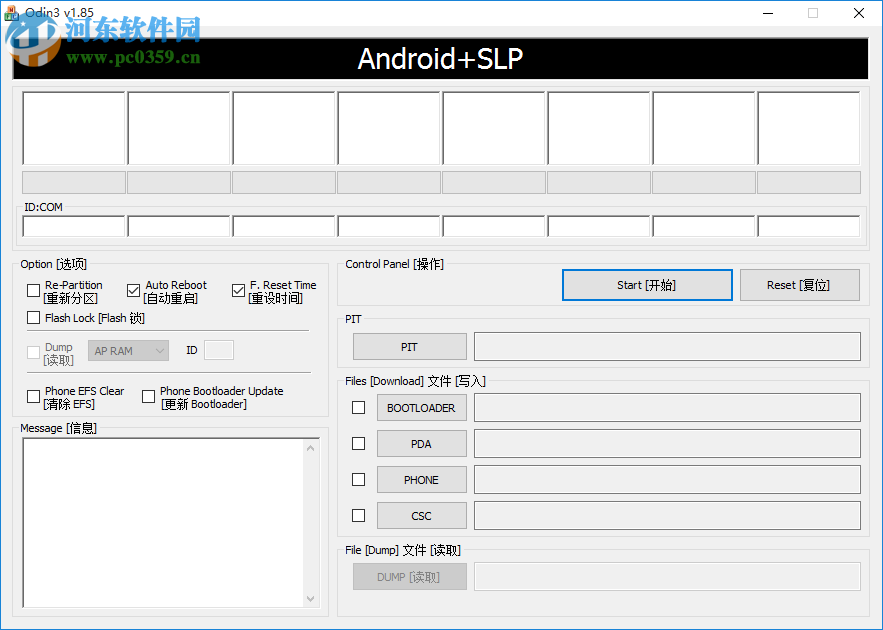The height and width of the screenshot is (630, 883).
Task: Check the box next to PDA
Action: click(x=358, y=443)
